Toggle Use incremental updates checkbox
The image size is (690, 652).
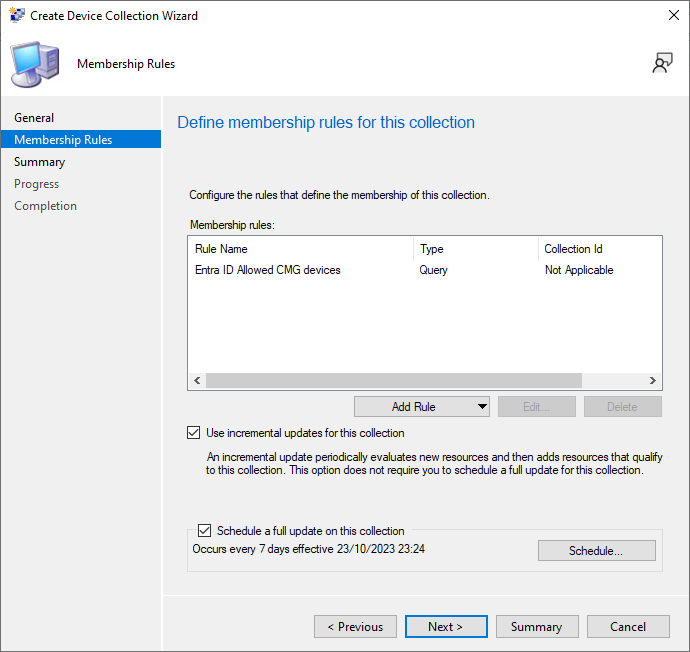pos(194,433)
